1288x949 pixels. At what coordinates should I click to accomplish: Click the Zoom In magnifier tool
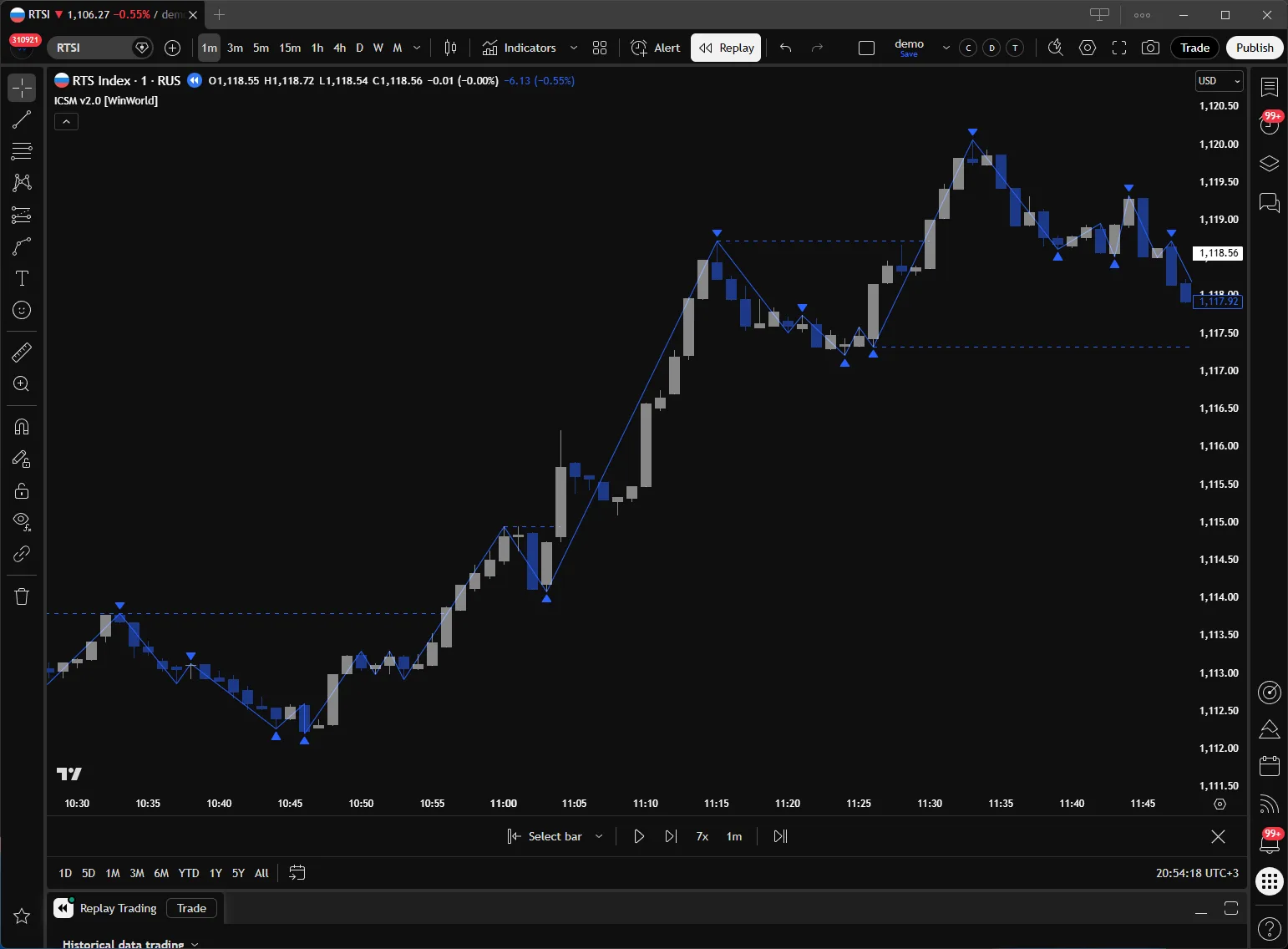22,384
